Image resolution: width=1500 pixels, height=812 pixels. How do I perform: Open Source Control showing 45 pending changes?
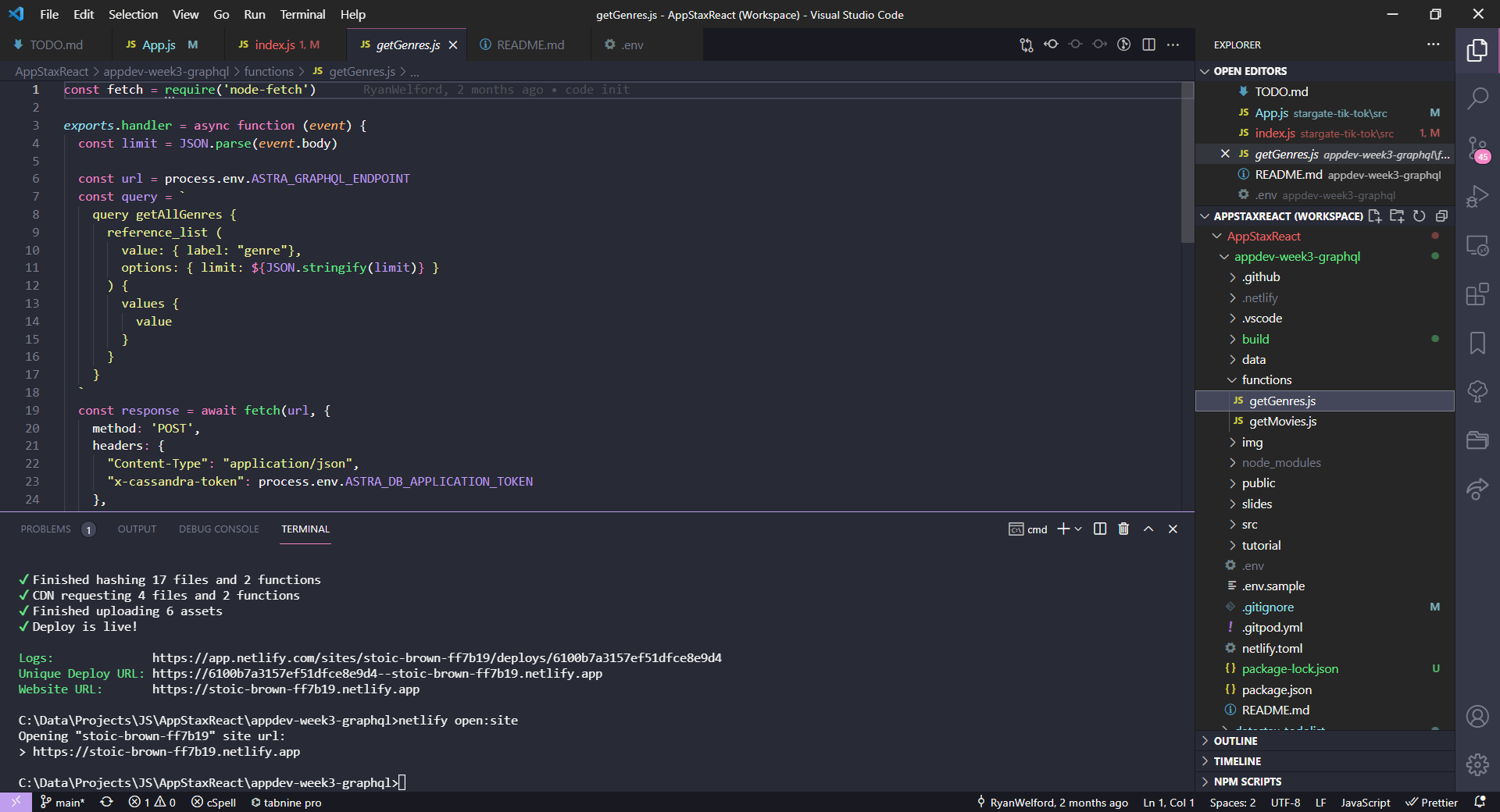(x=1477, y=148)
